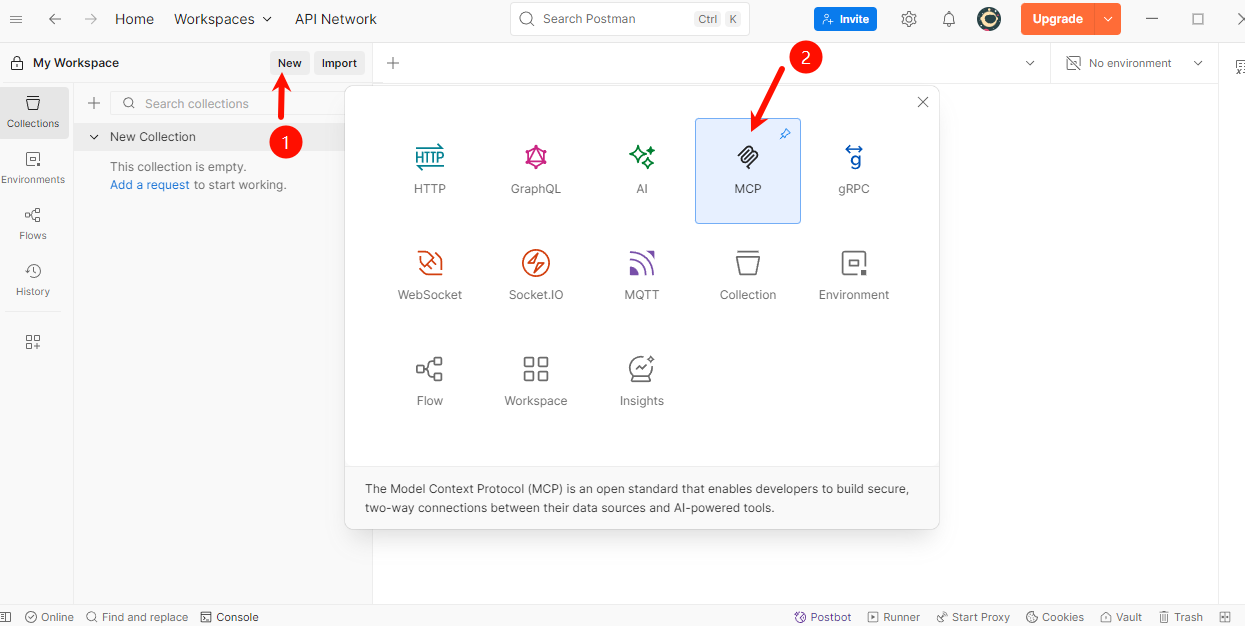The image size is (1245, 626).
Task: Select the Socket.IO option
Action: [x=536, y=276]
